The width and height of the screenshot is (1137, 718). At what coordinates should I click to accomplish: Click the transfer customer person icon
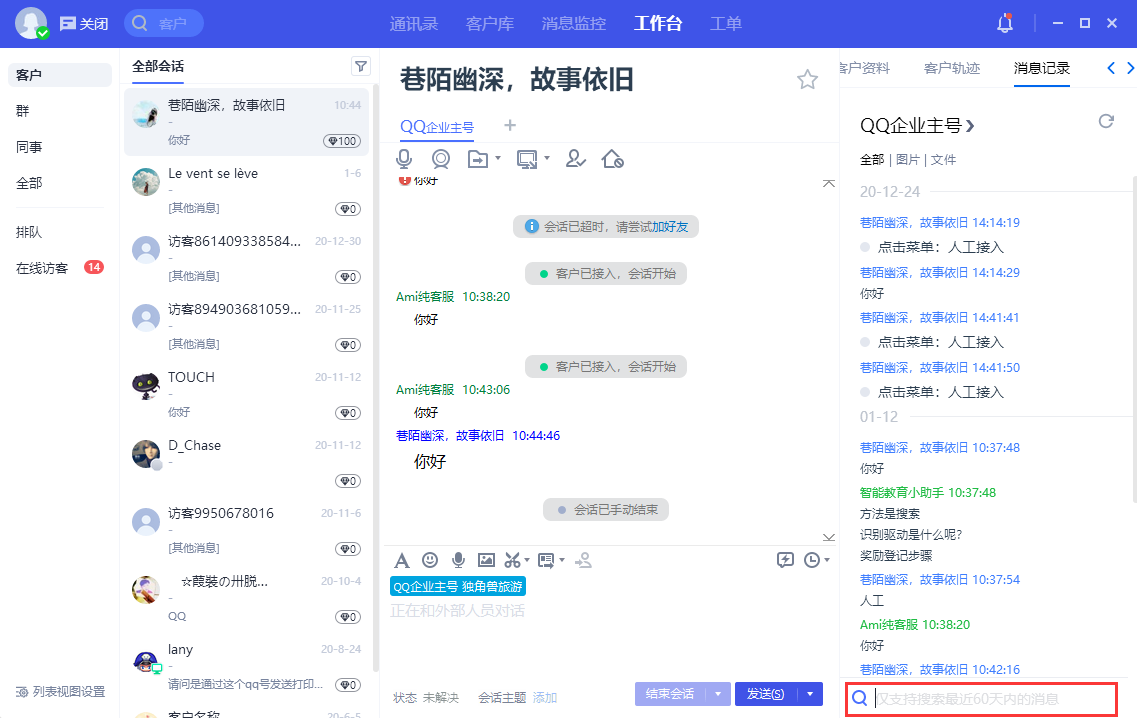[x=576, y=159]
